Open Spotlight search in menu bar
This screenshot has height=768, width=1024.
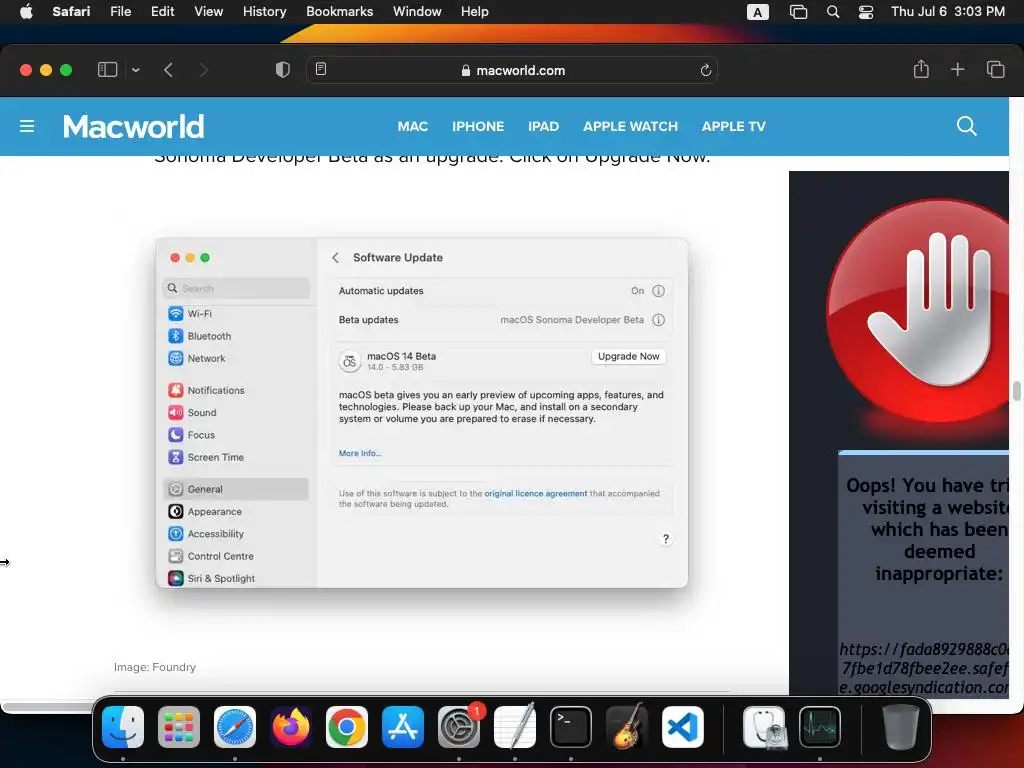click(x=833, y=12)
